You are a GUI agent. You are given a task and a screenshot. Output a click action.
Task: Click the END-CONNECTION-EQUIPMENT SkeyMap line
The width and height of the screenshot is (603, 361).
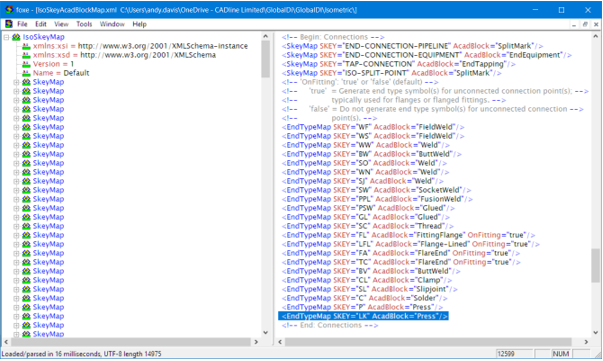(426, 55)
